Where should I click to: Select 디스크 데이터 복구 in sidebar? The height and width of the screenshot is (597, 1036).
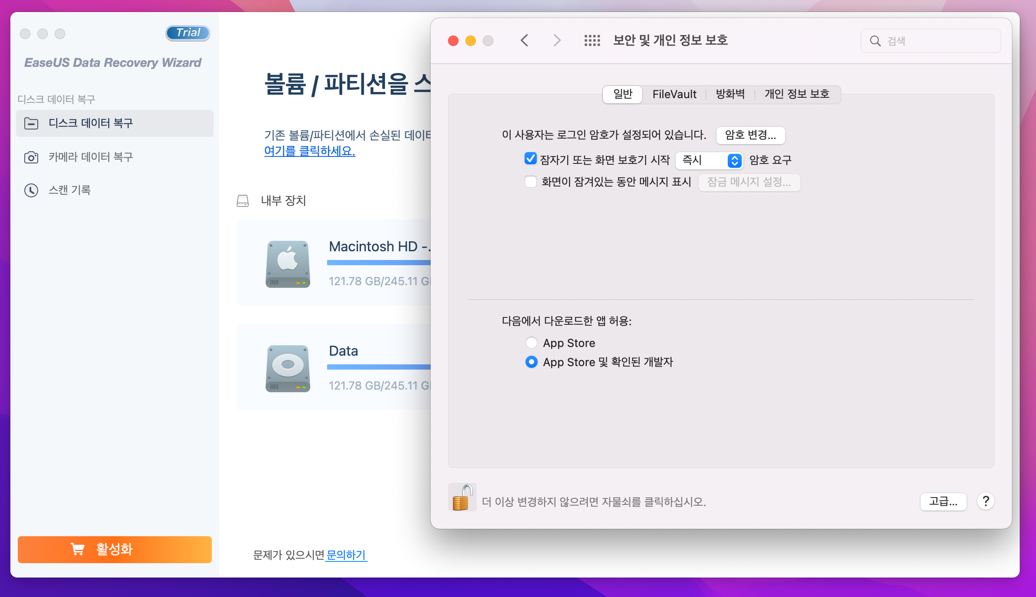(114, 123)
